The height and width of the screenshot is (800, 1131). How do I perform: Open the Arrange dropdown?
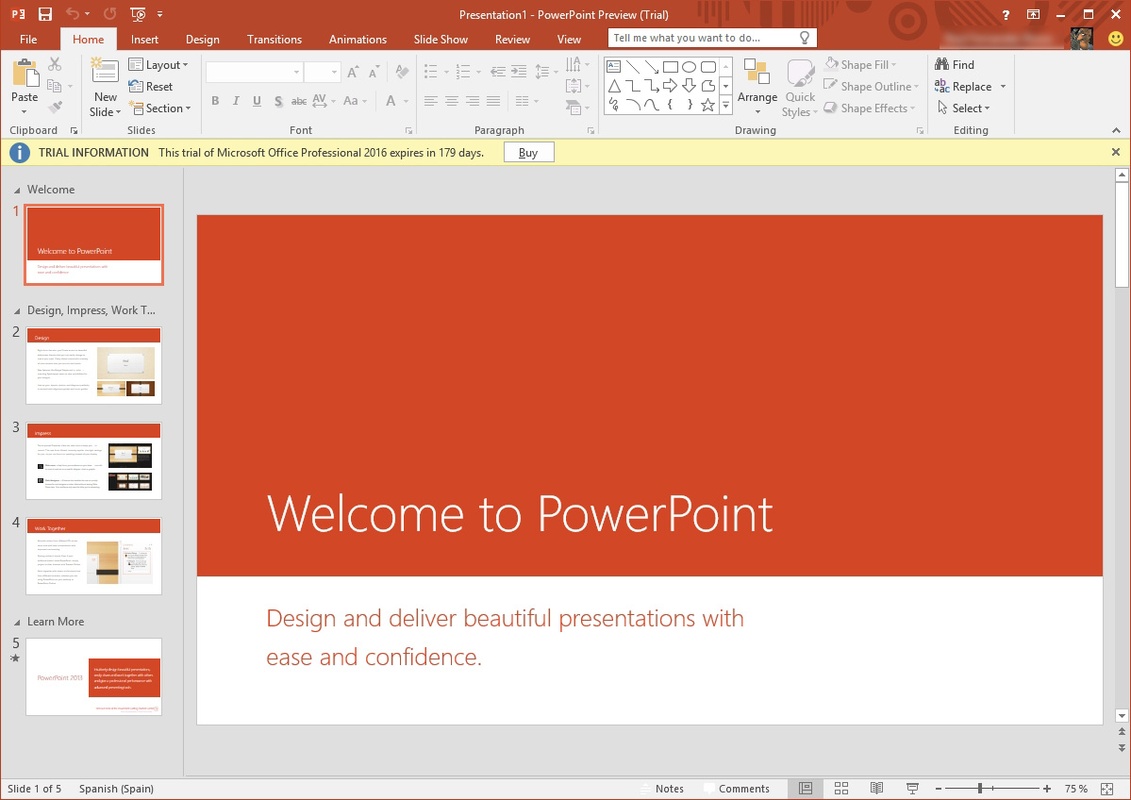click(x=757, y=98)
